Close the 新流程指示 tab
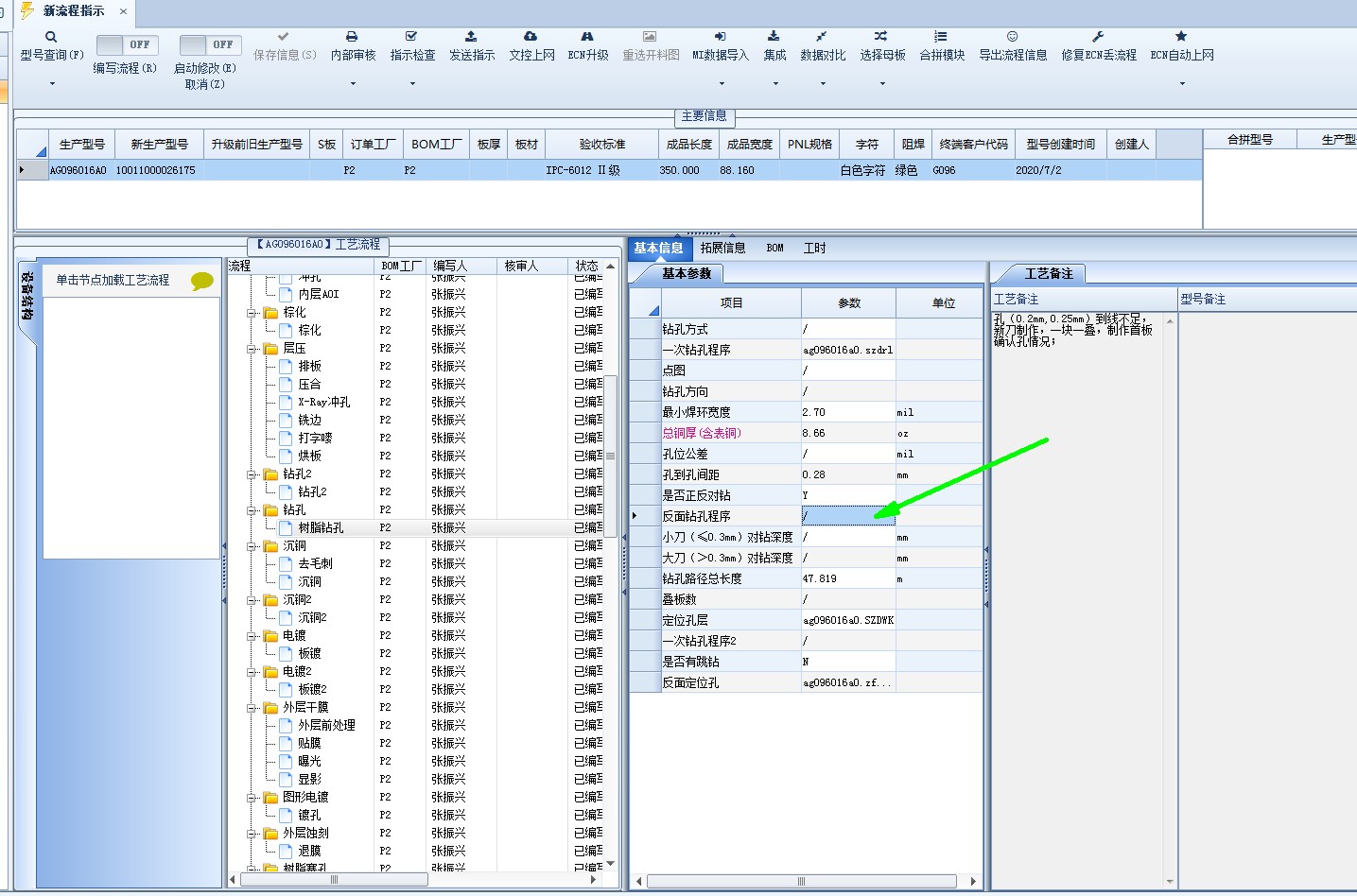 [123, 11]
